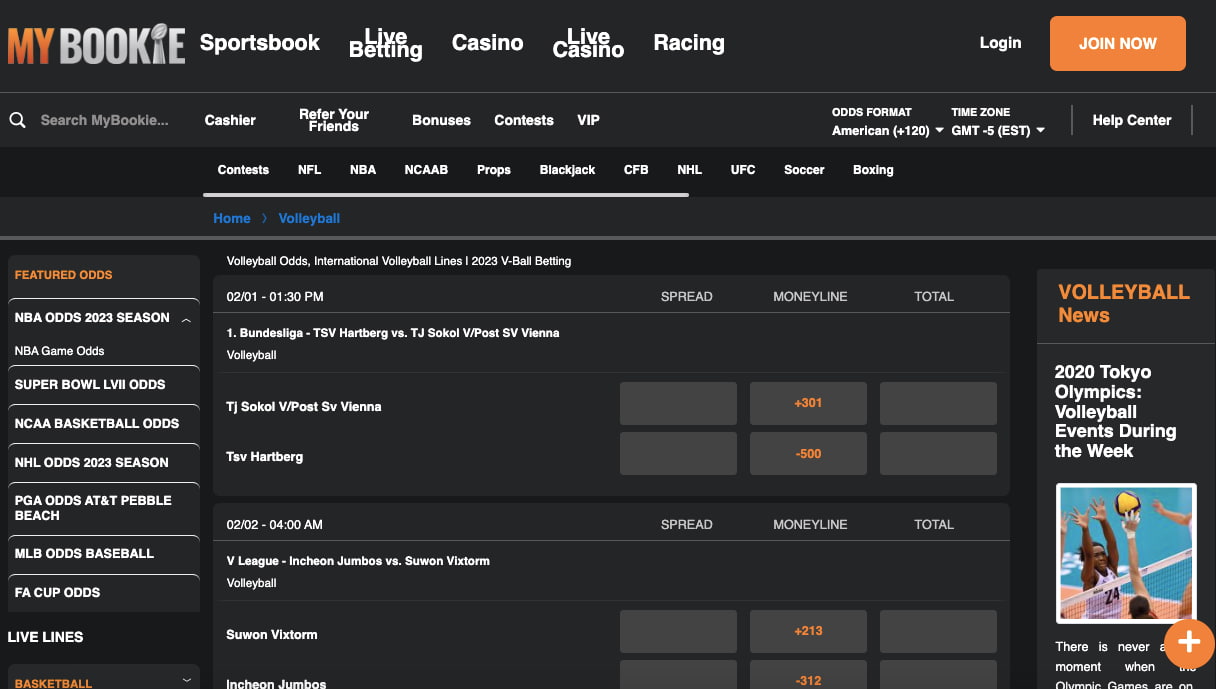This screenshot has height=689, width=1216.
Task: Click the JOIN NOW button
Action: tap(1118, 44)
